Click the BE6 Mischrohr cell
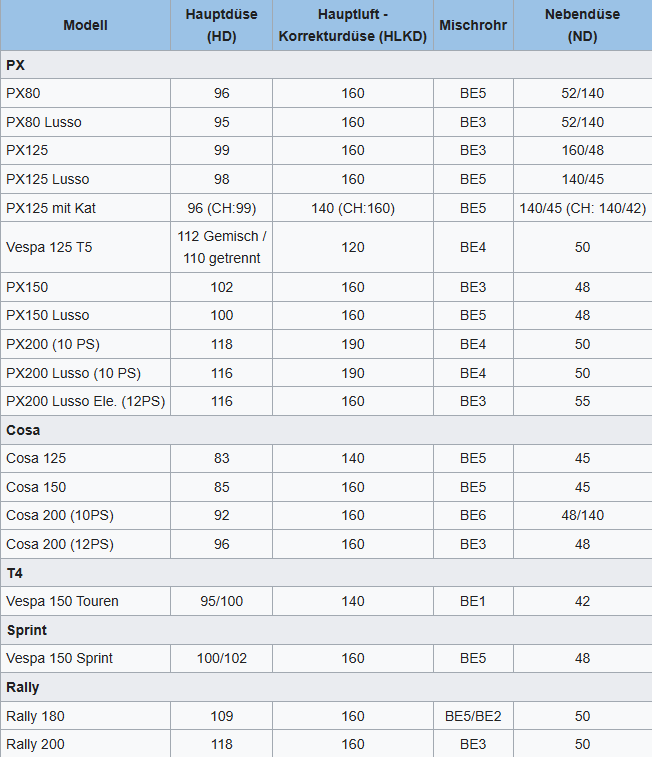The width and height of the screenshot is (652, 757). coord(473,515)
